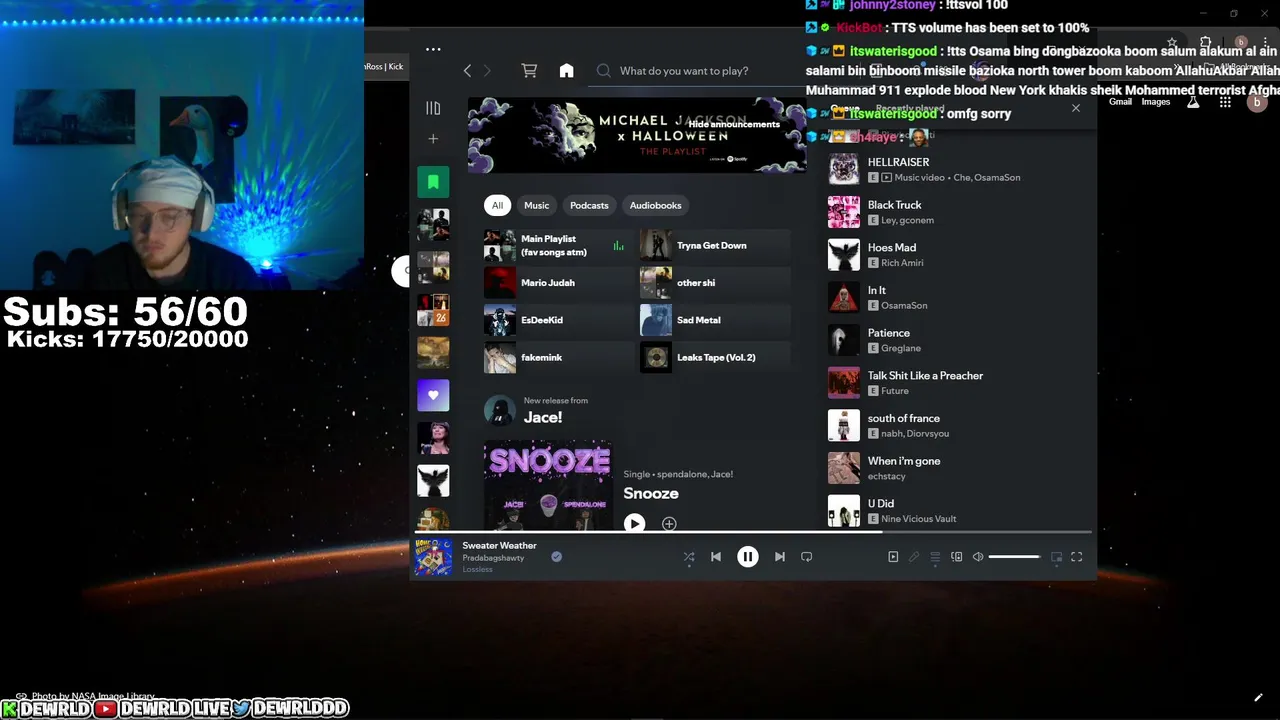Mute the volume speaker icon
1280x720 pixels.
coord(978,557)
